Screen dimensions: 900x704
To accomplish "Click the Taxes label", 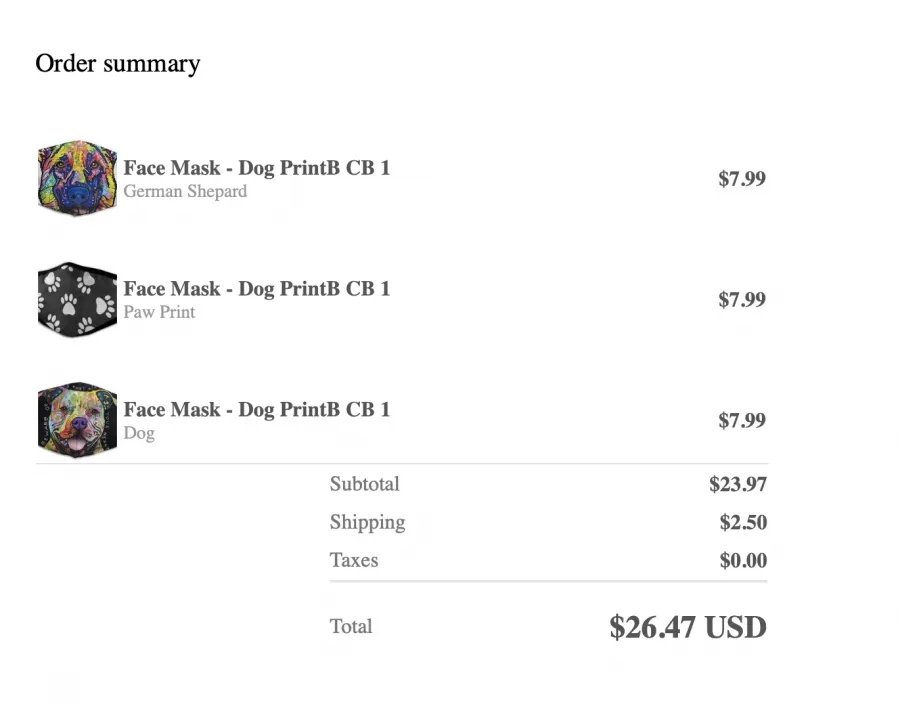I will click(354, 560).
